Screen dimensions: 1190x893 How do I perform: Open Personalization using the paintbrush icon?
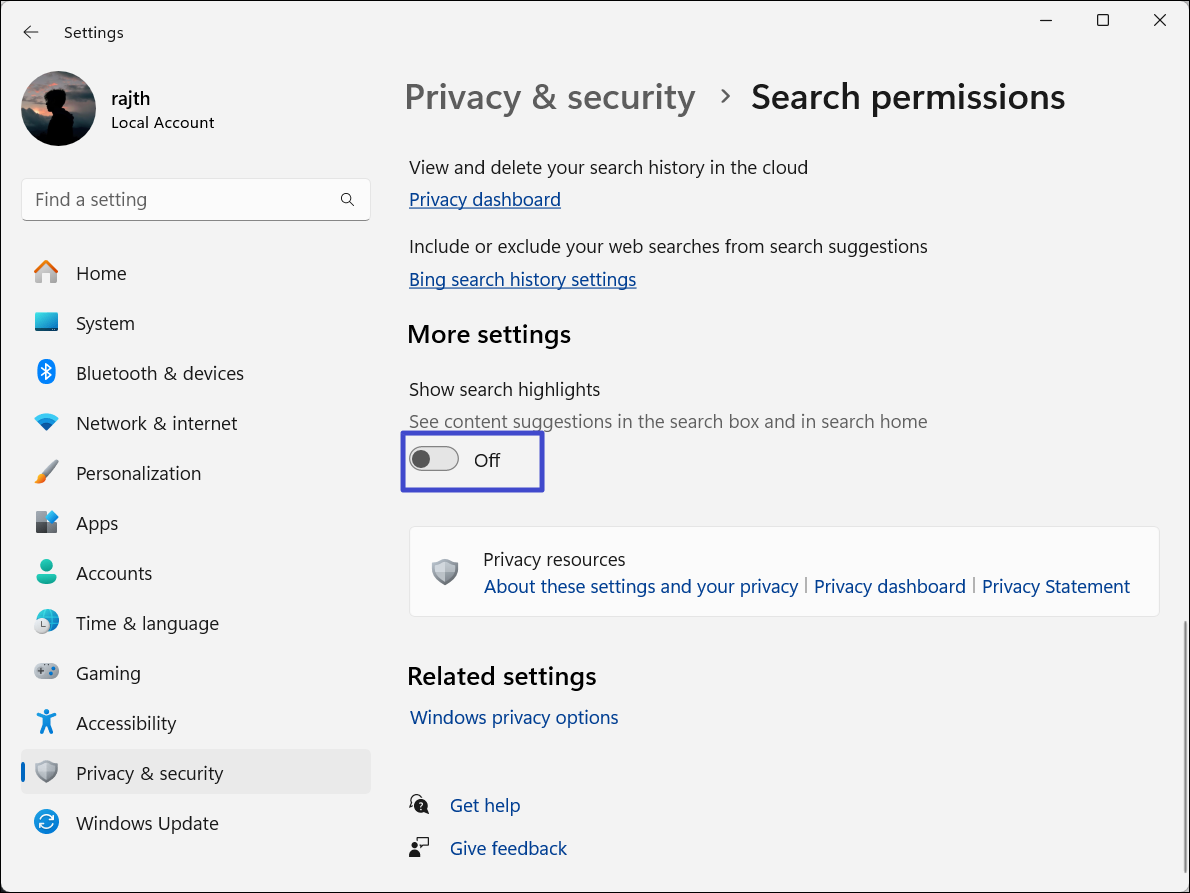pos(46,473)
